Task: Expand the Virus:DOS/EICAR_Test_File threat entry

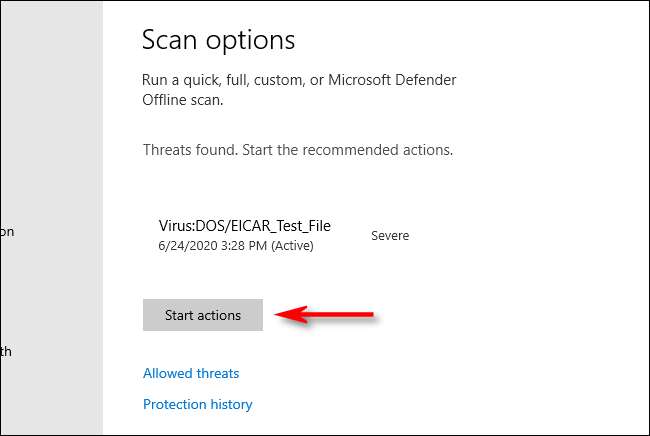Action: pos(244,227)
